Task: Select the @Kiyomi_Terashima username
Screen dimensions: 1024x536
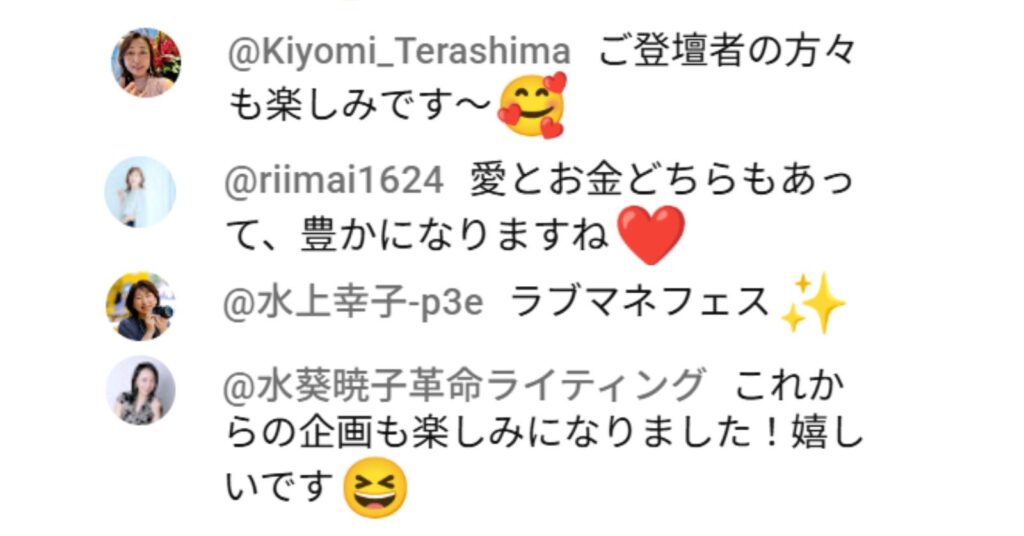Action: tap(398, 52)
